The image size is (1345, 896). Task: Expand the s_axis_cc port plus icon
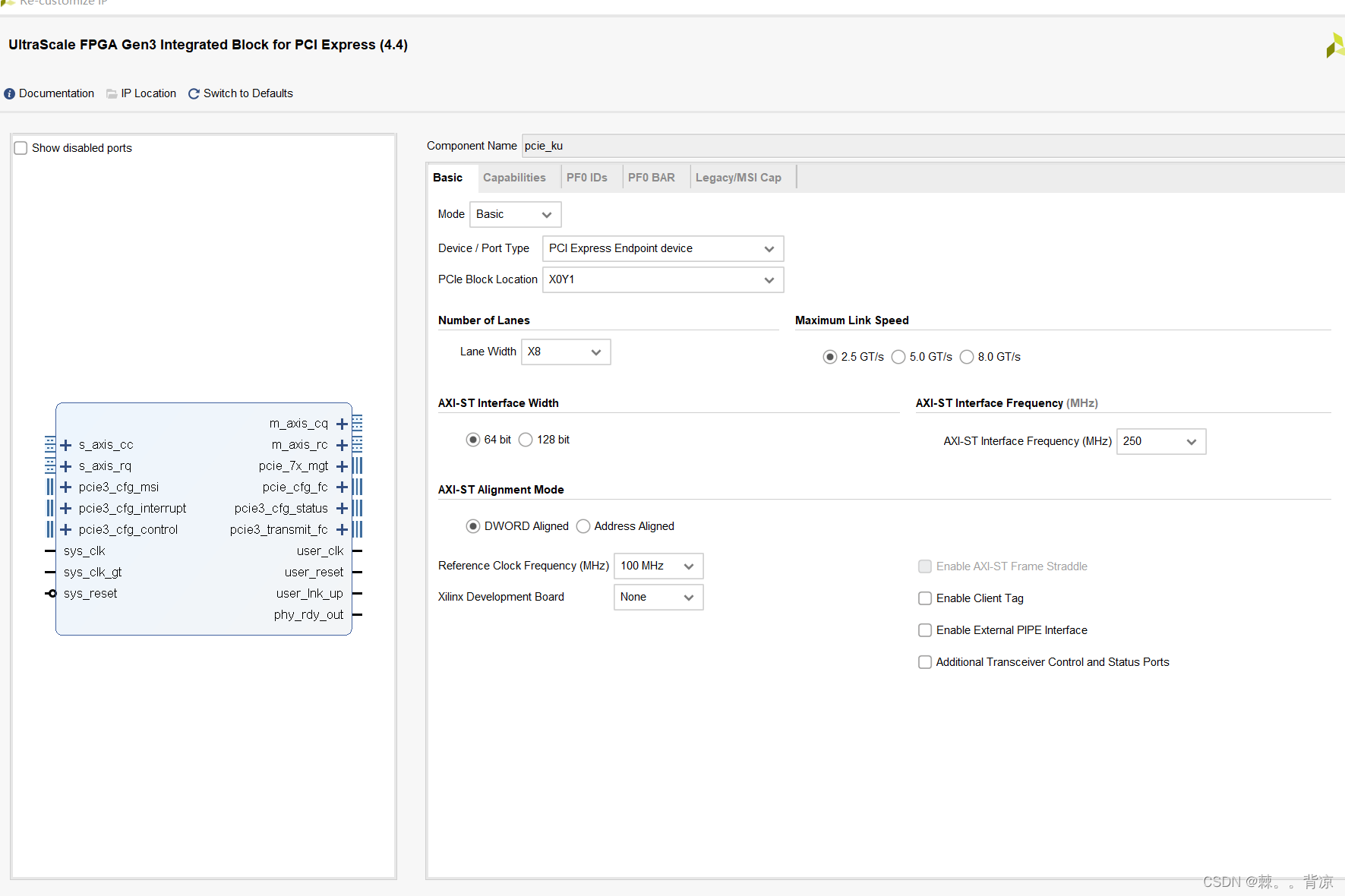tap(66, 445)
